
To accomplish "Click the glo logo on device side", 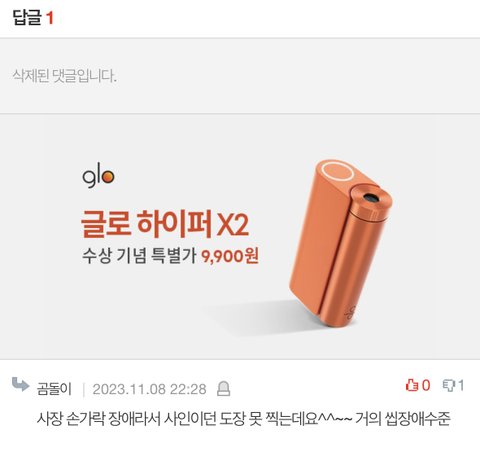I will click(350, 312).
